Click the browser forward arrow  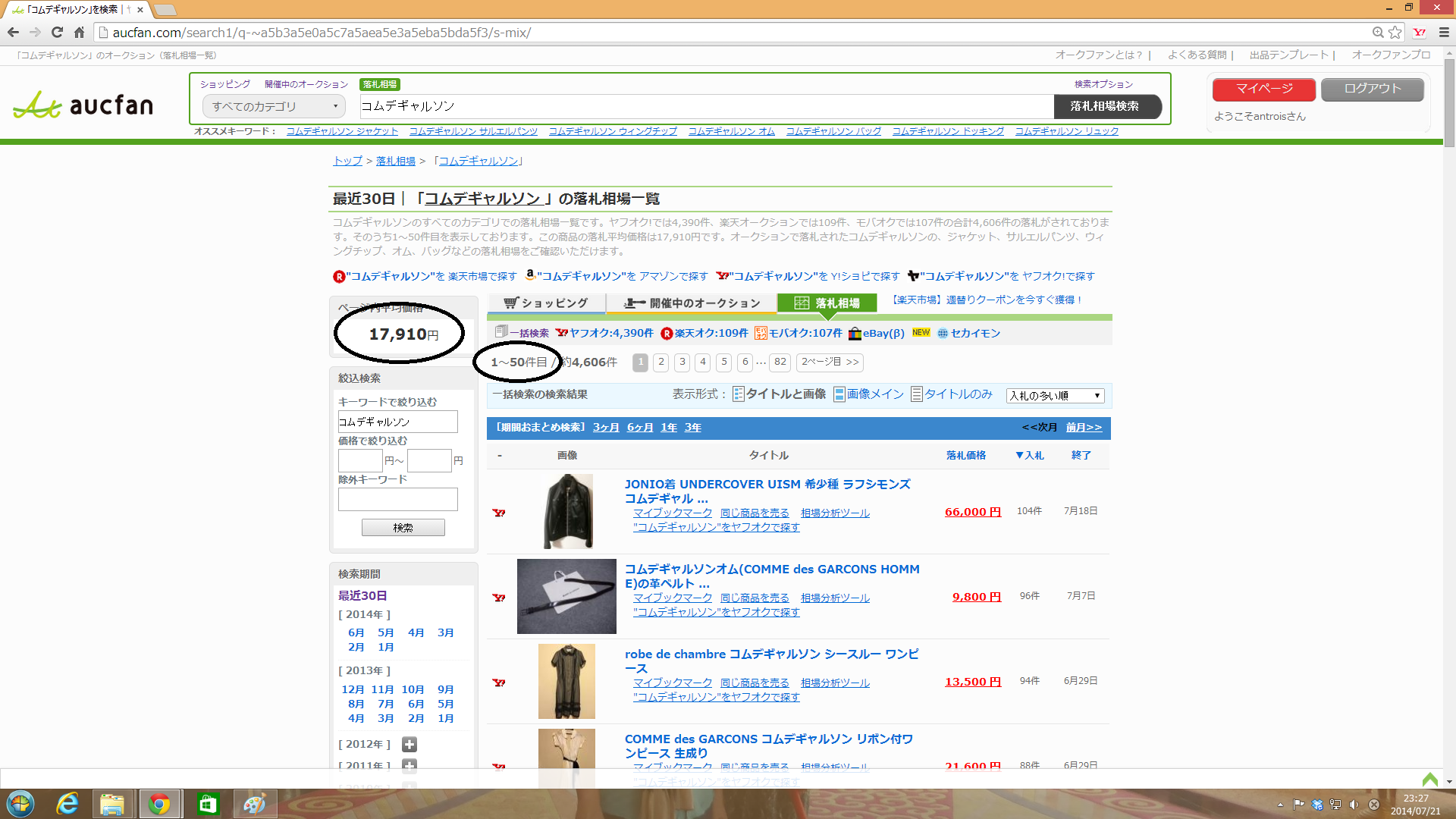pyautogui.click(x=35, y=32)
